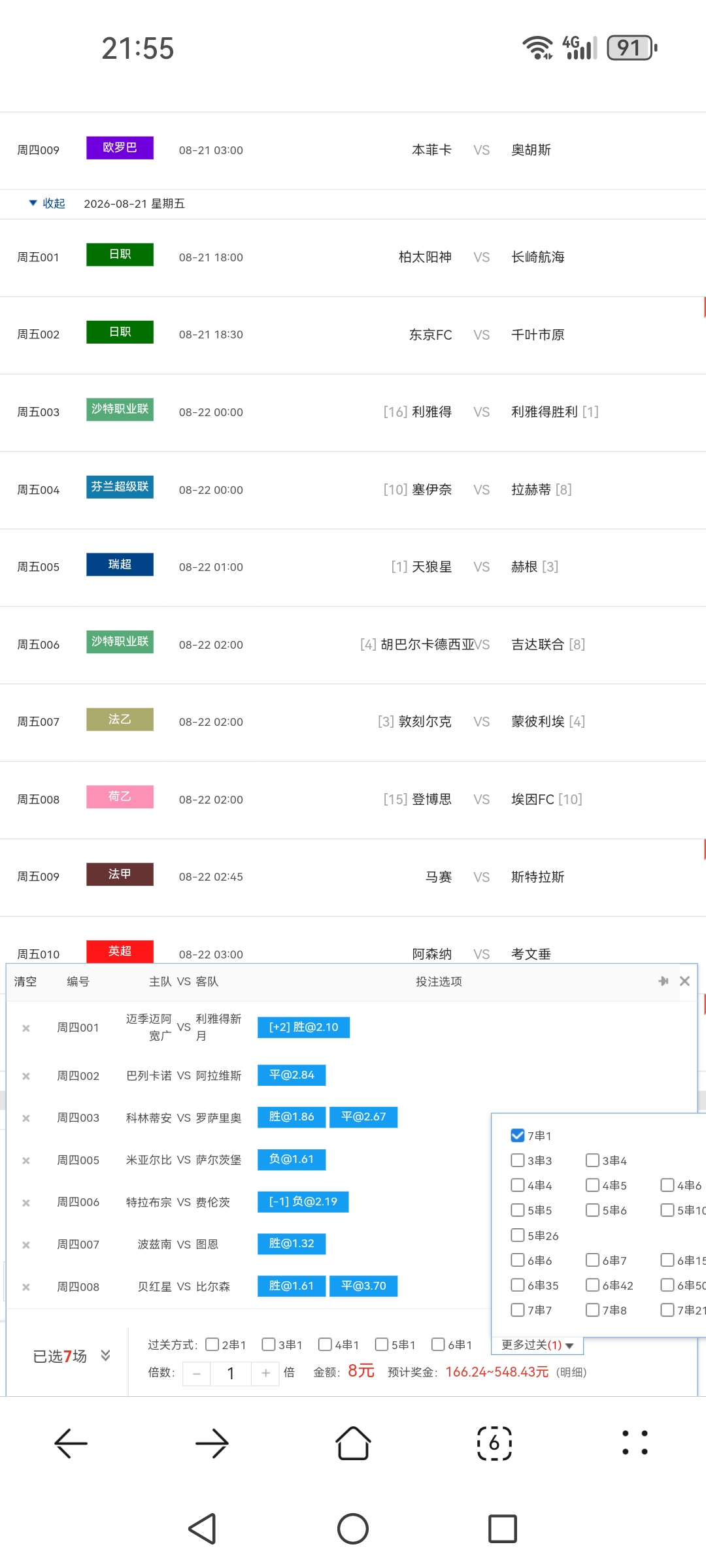Open 天狼星 VS 赫根 match row
The height and width of the screenshot is (1568, 706).
pos(353,567)
